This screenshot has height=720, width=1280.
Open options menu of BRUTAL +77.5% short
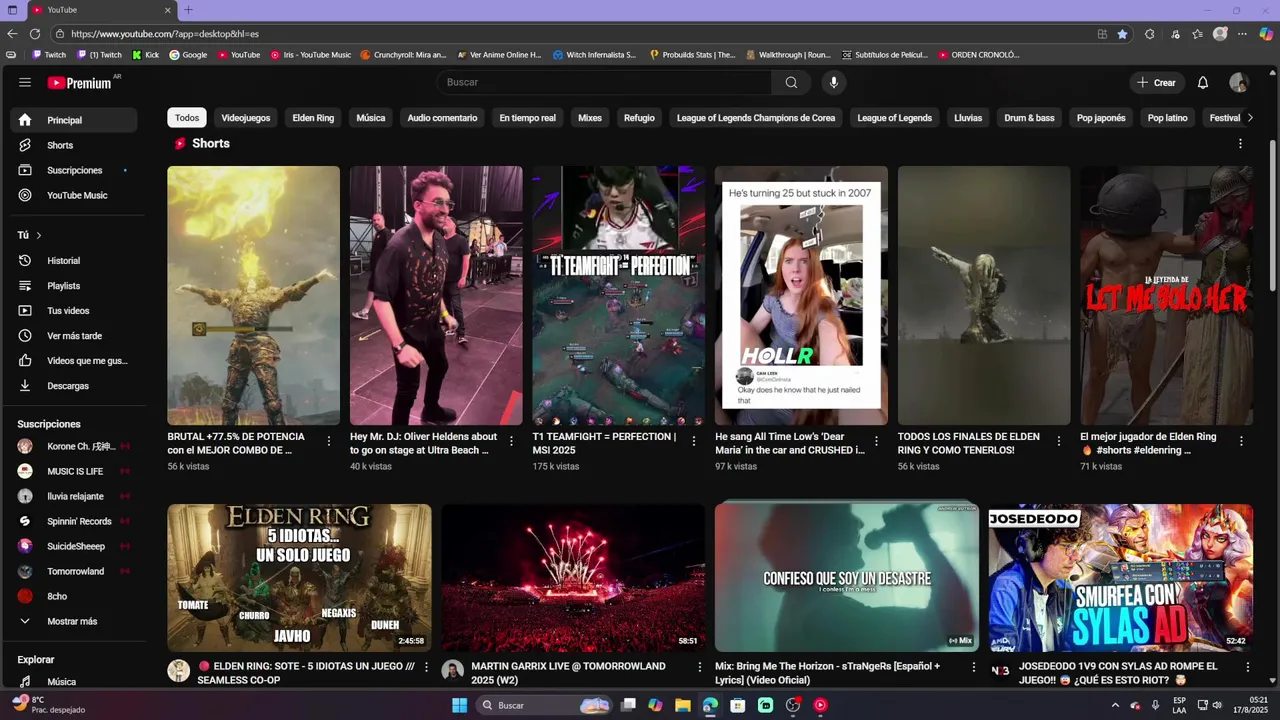329,440
